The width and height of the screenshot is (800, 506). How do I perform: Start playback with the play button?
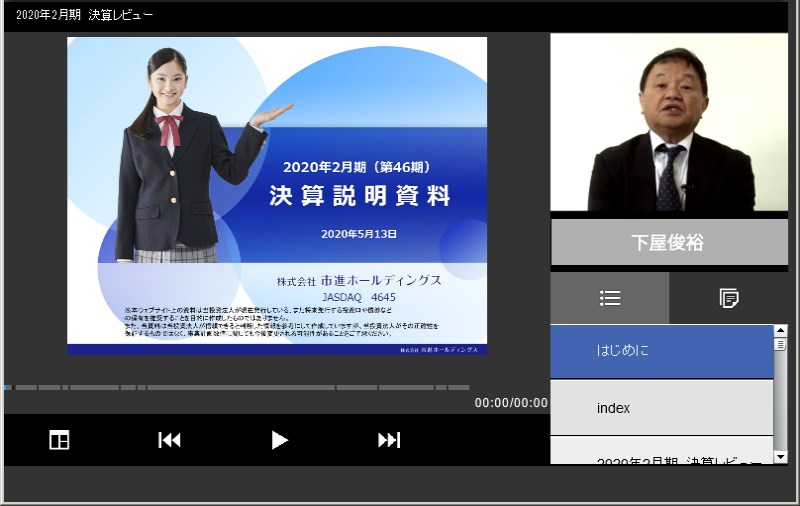(x=279, y=440)
